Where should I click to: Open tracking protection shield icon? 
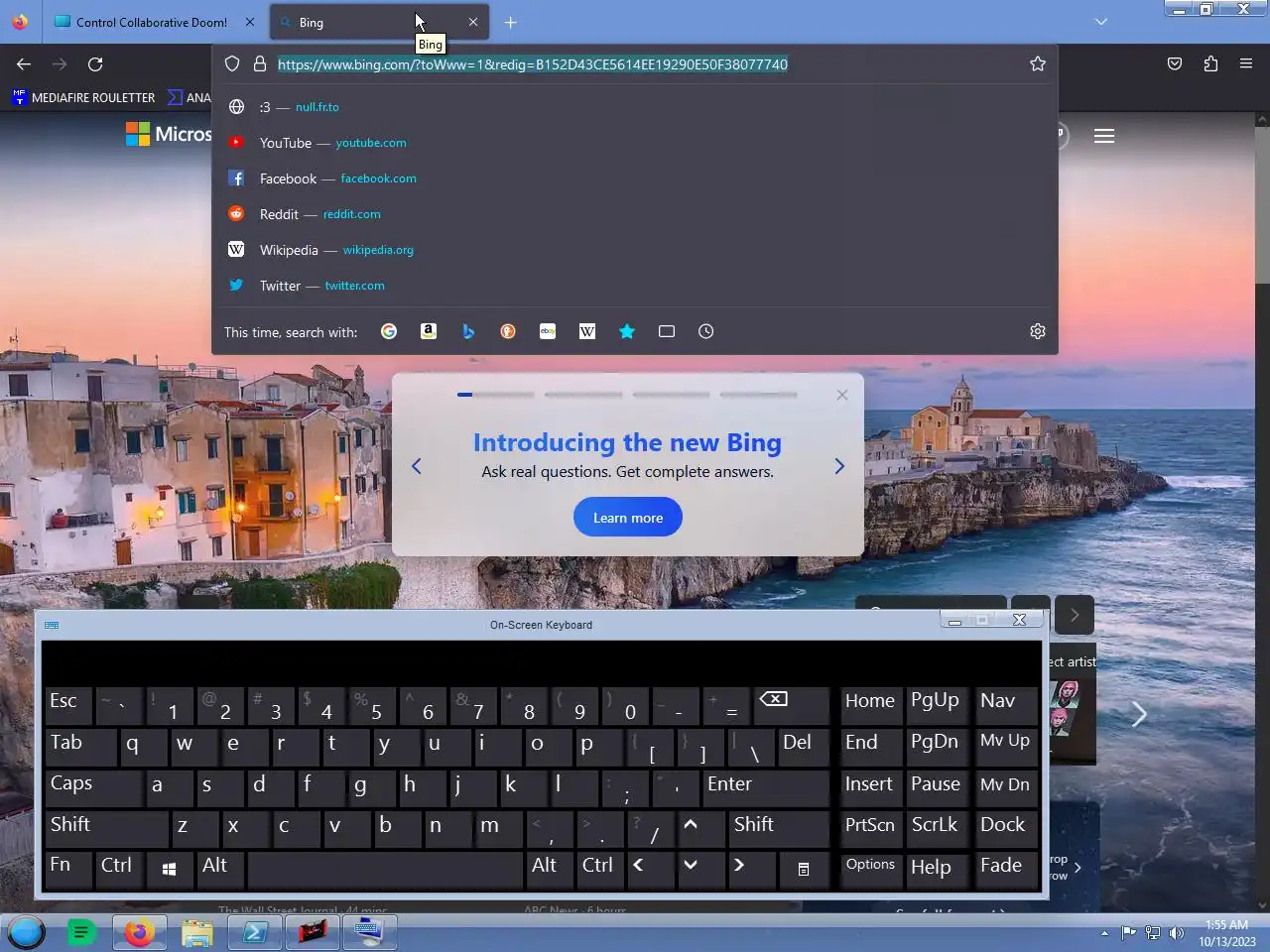click(x=232, y=63)
